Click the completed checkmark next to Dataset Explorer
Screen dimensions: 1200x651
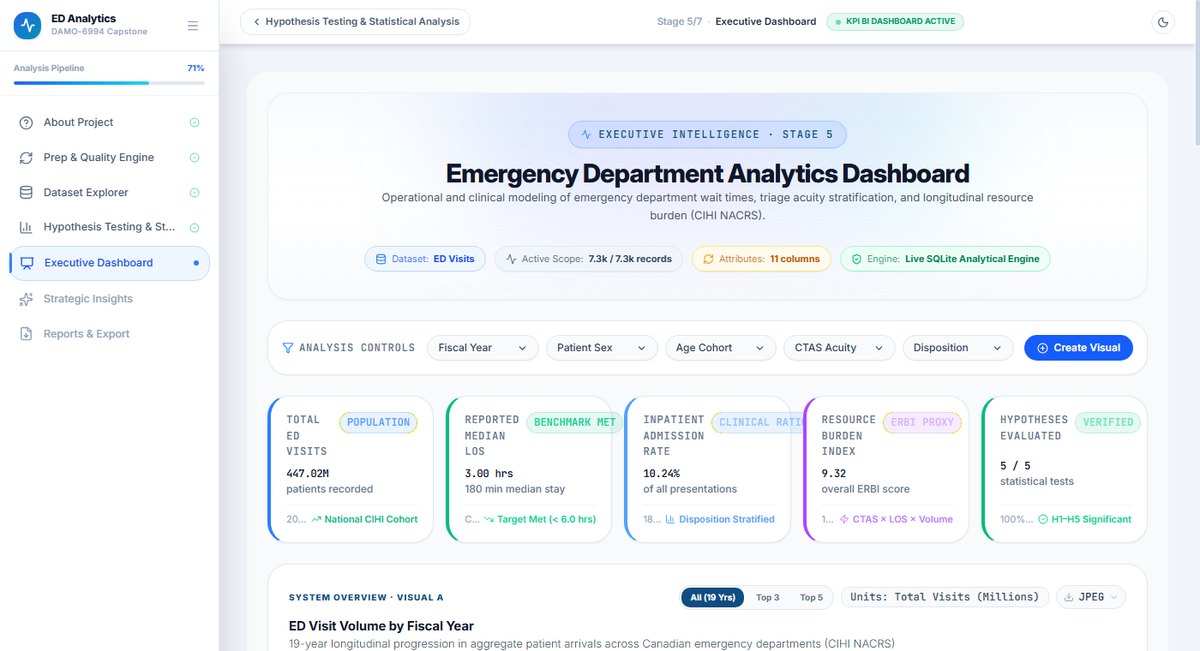[x=195, y=192]
